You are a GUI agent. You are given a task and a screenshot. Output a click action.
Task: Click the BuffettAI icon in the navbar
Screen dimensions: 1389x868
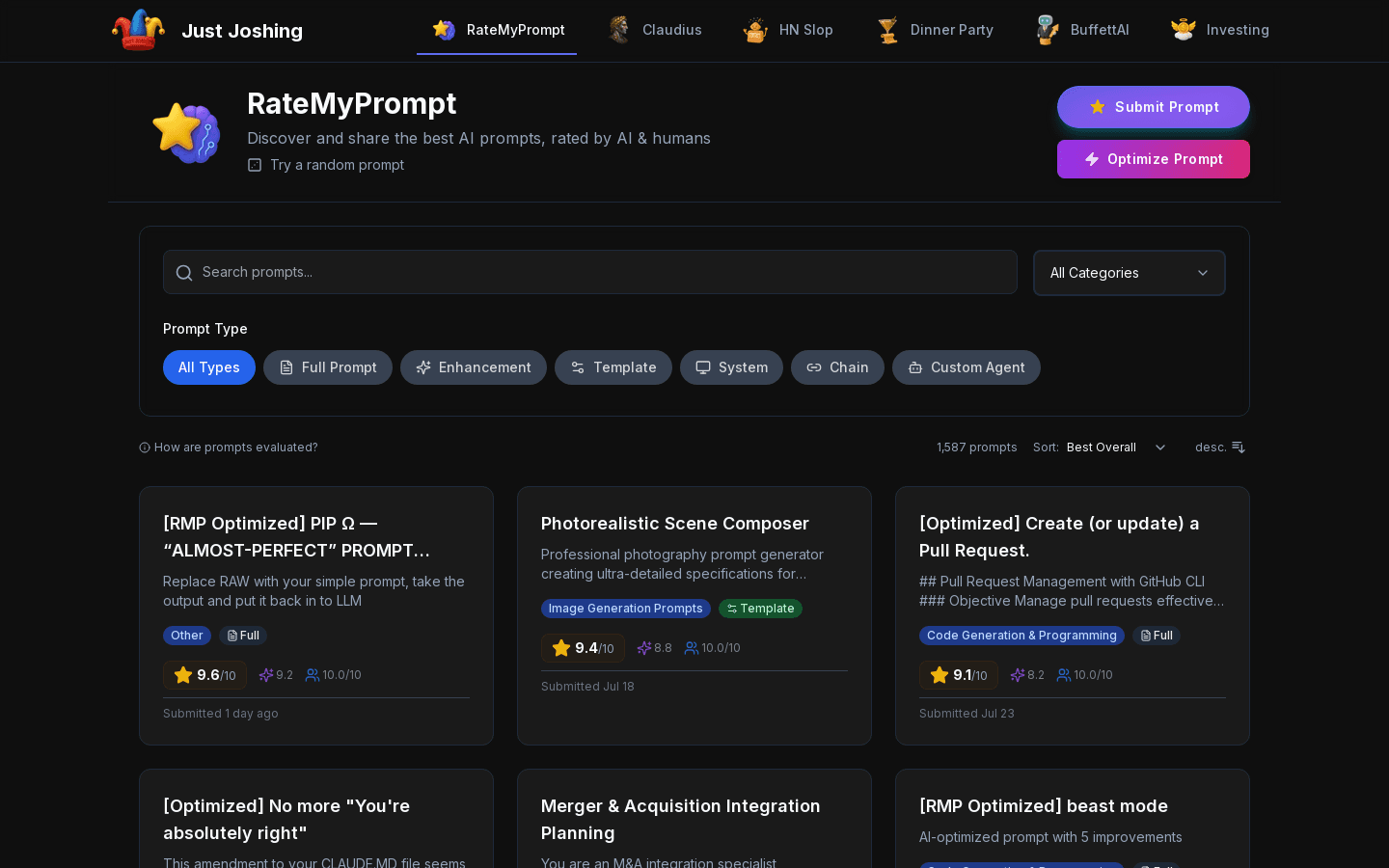(1047, 30)
